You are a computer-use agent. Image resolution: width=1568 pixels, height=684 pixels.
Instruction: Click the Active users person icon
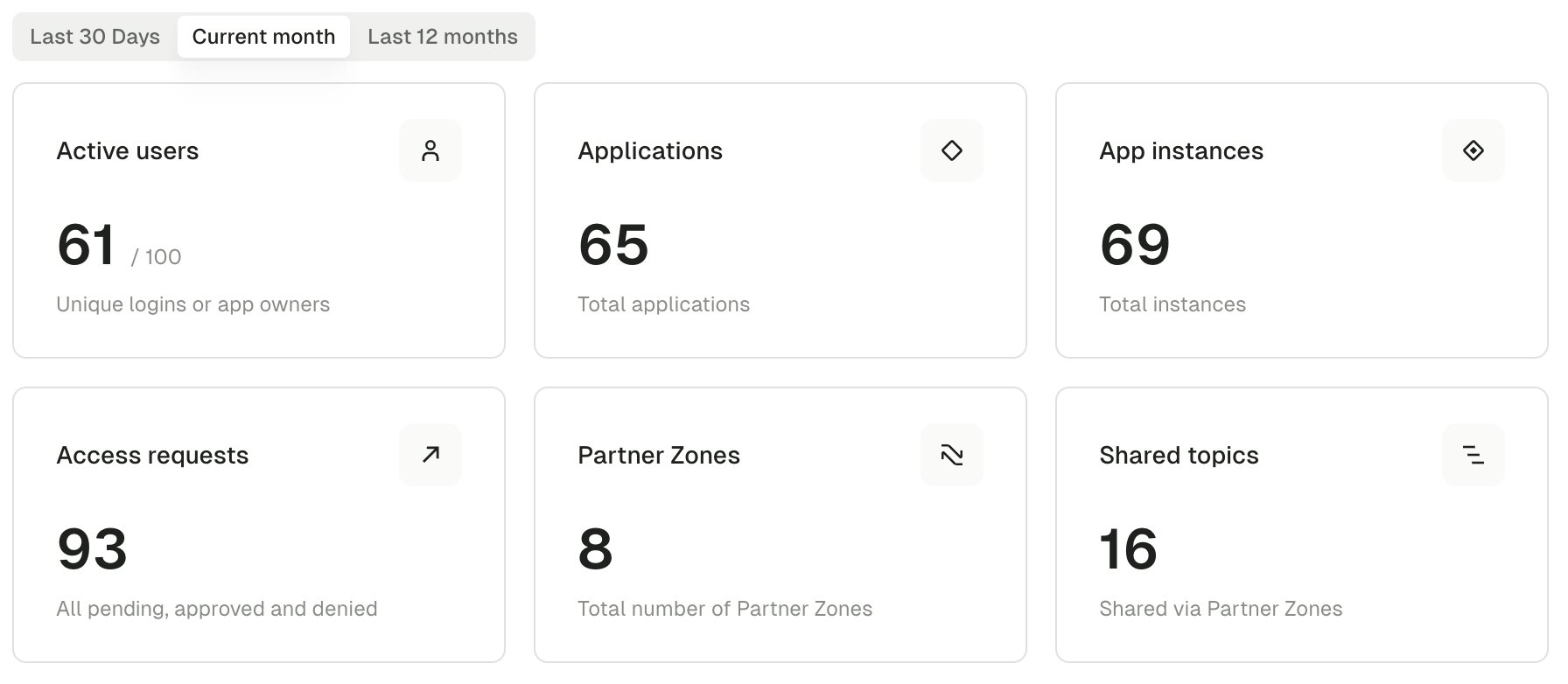pos(430,150)
